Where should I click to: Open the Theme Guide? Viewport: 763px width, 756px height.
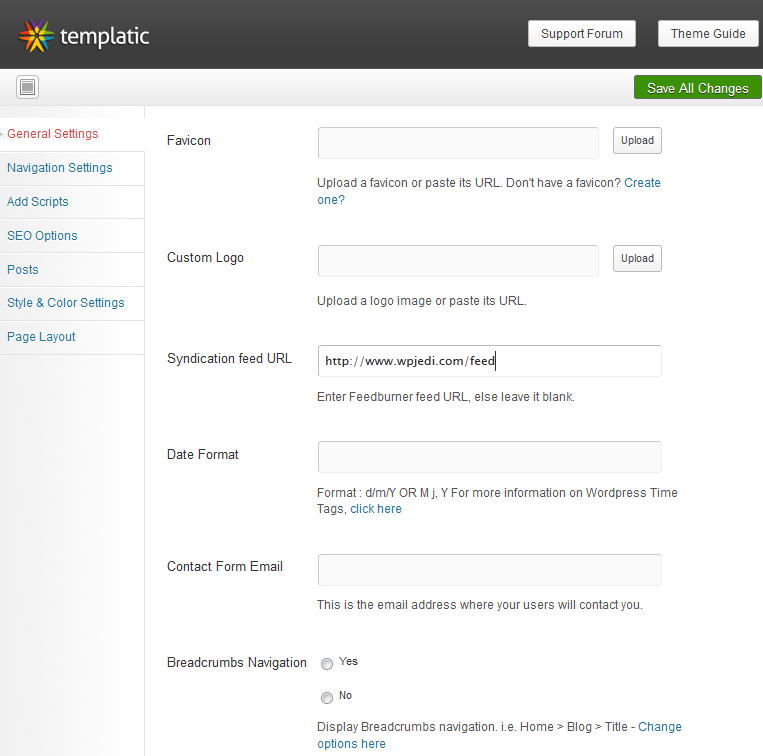(x=708, y=34)
